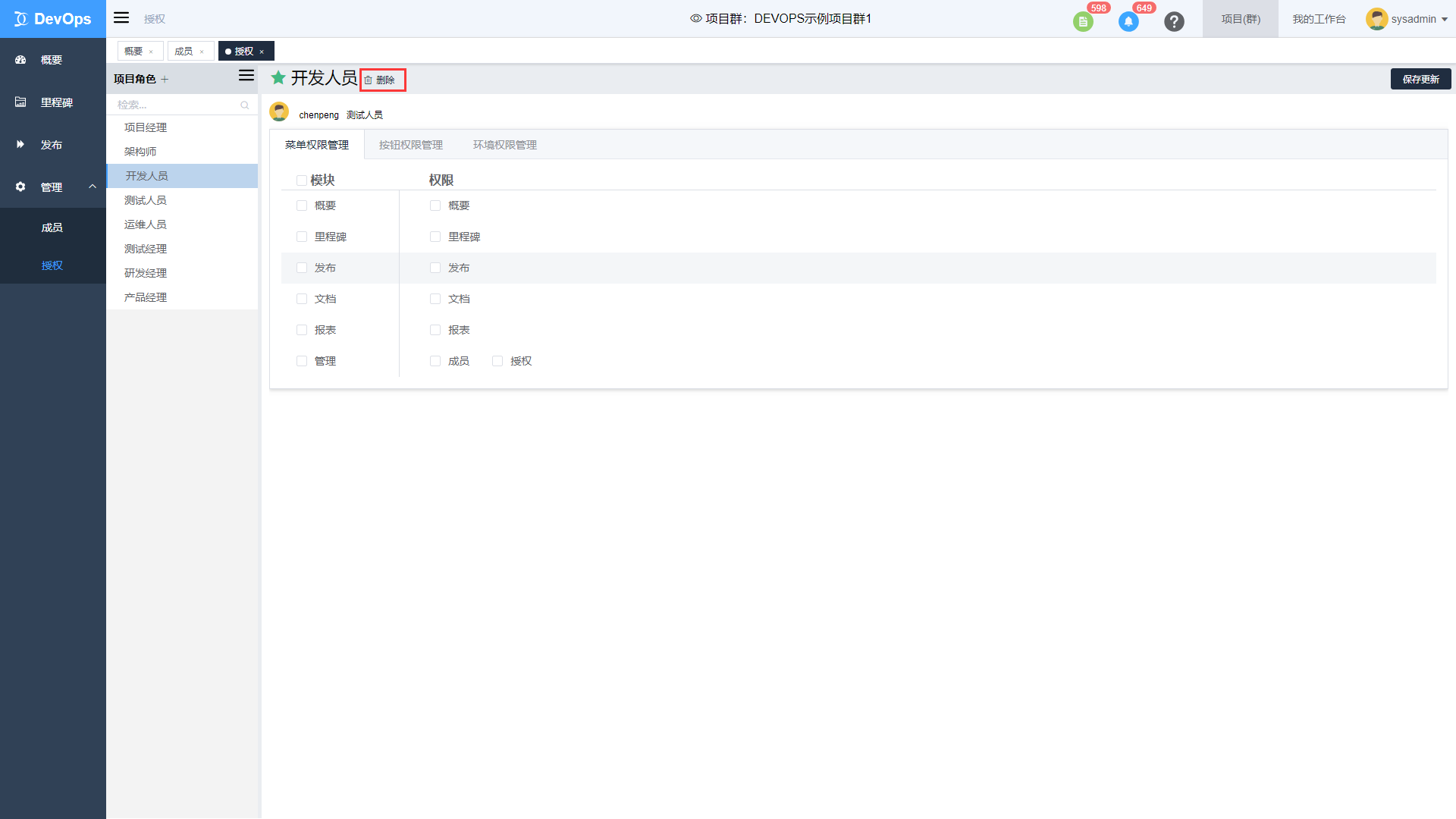Click the DevOps logo icon
The height and width of the screenshot is (819, 1456).
point(19,18)
